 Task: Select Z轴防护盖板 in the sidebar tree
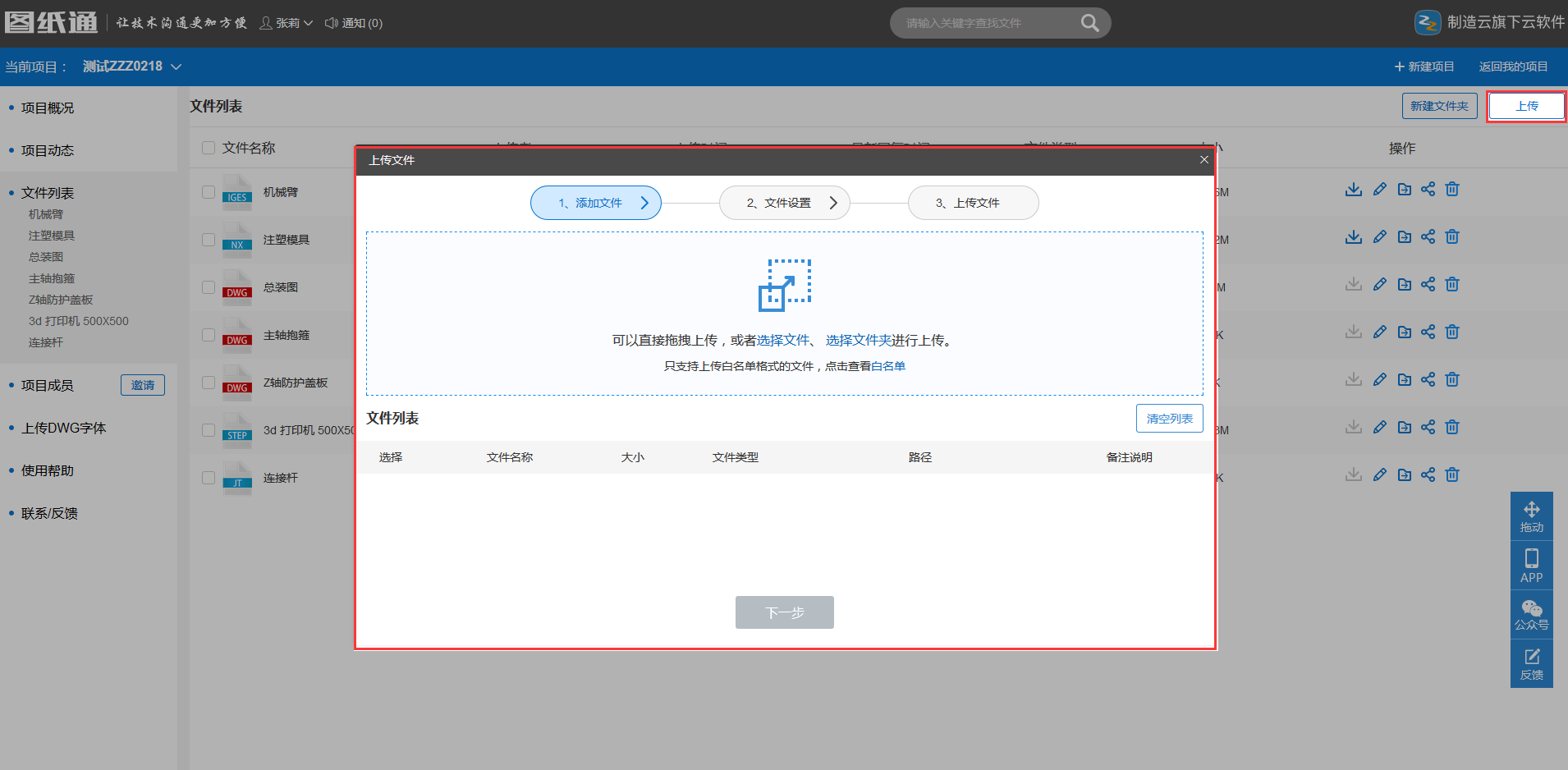(61, 300)
